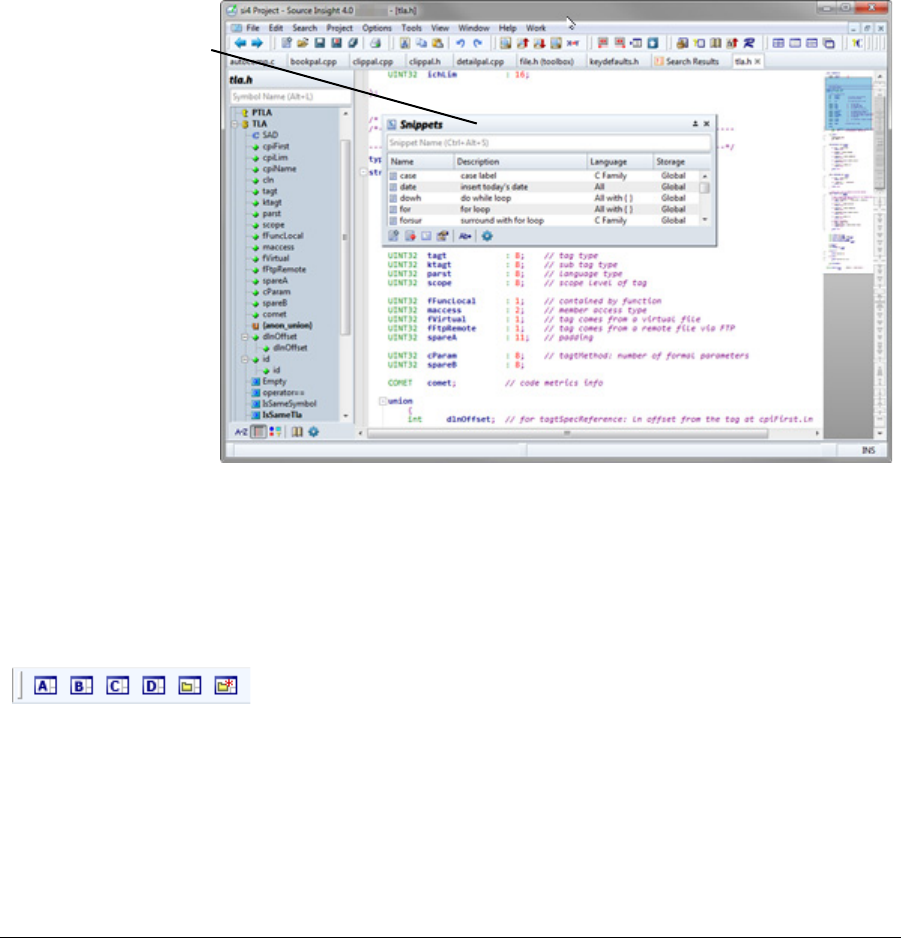Image resolution: width=901 pixels, height=938 pixels.
Task: Click the Undo toolbar icon
Action: [x=460, y=43]
